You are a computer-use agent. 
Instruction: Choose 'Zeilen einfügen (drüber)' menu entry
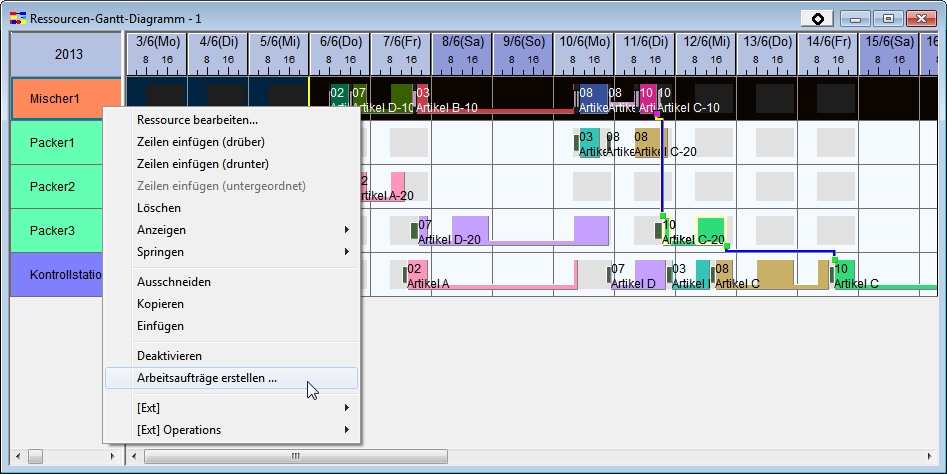(x=203, y=142)
